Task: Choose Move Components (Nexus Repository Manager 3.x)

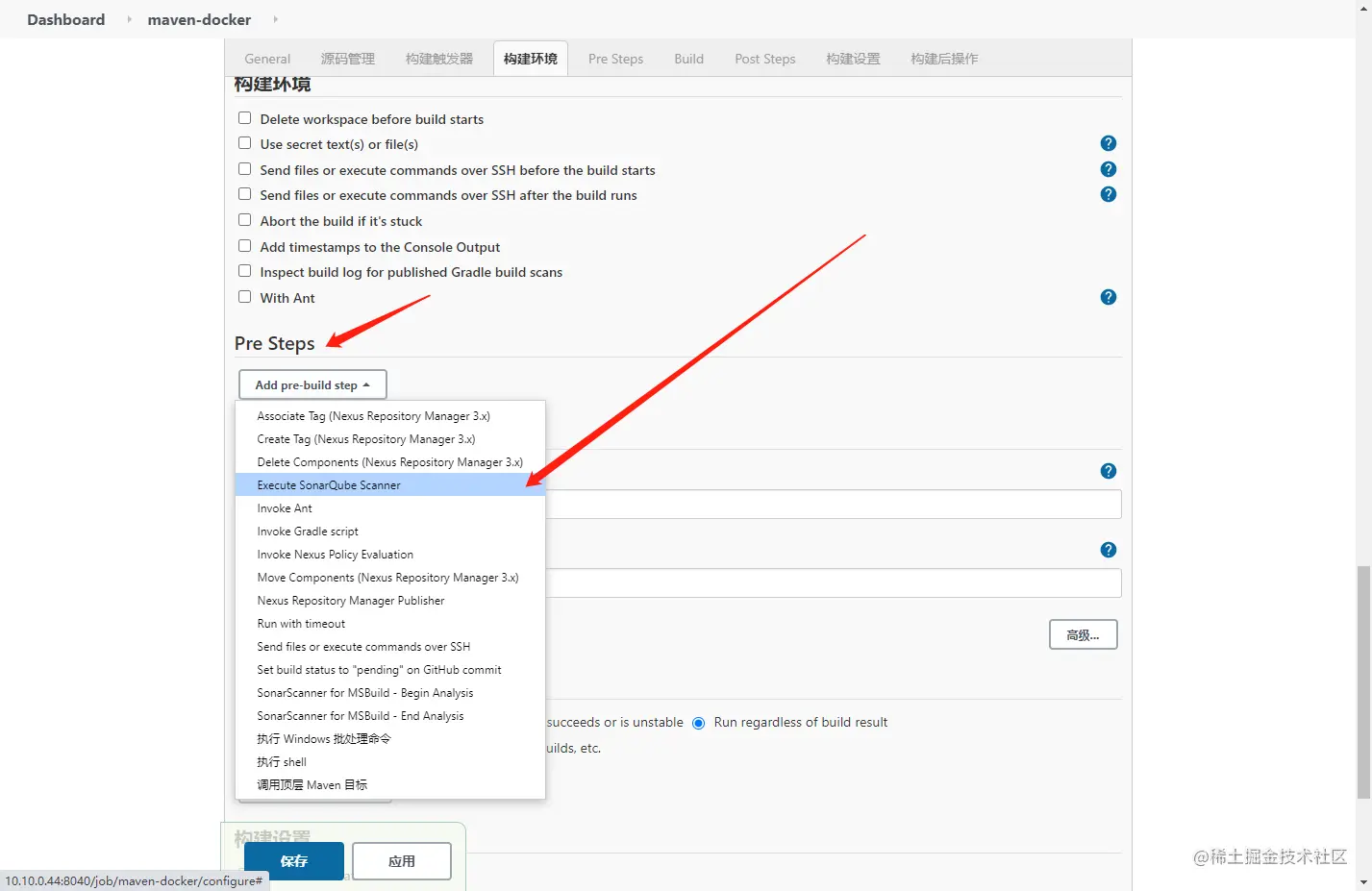Action: click(390, 578)
